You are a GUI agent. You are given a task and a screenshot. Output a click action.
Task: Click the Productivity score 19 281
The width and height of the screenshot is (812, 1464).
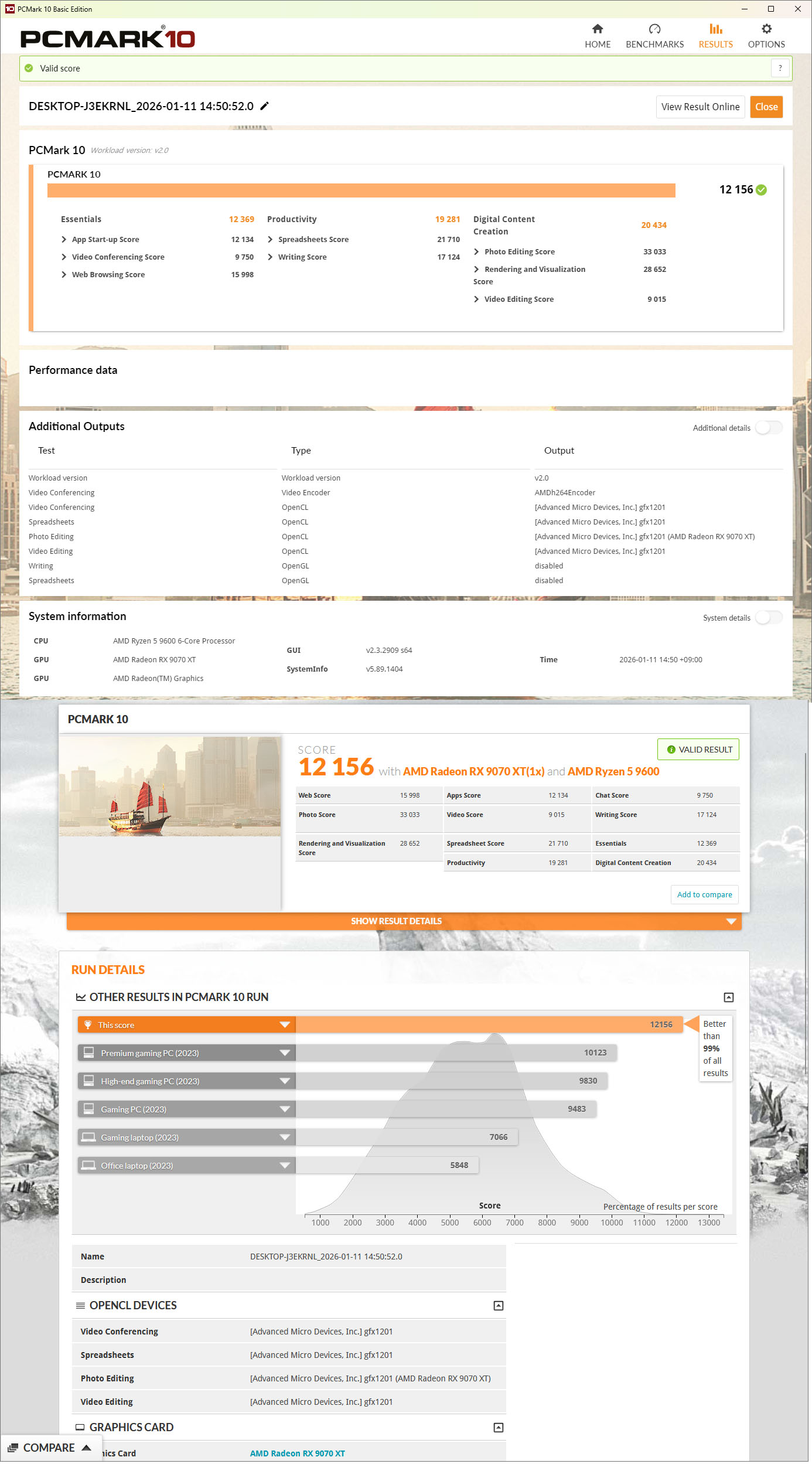pyautogui.click(x=448, y=220)
